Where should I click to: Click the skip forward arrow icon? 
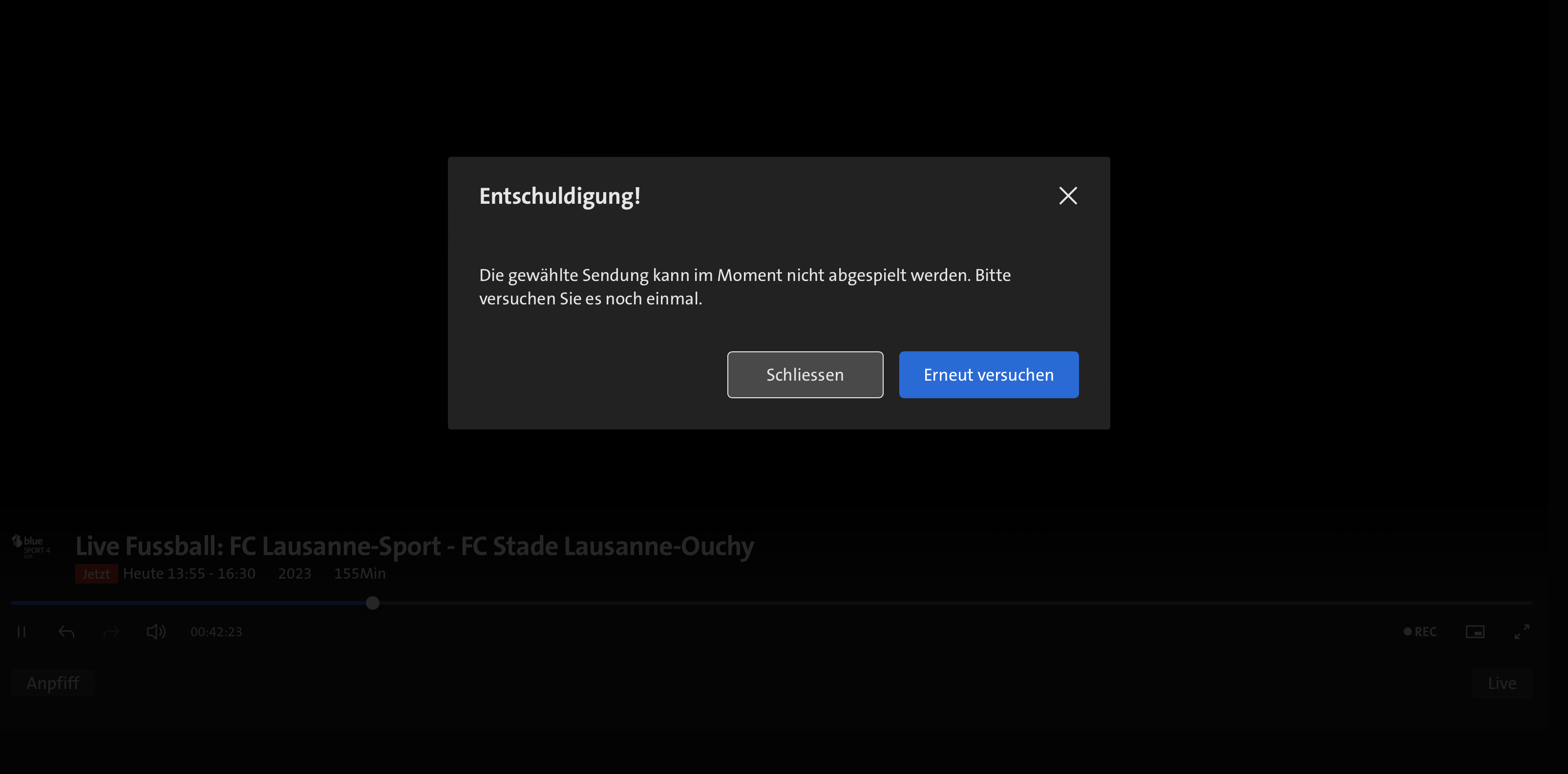pyautogui.click(x=111, y=631)
